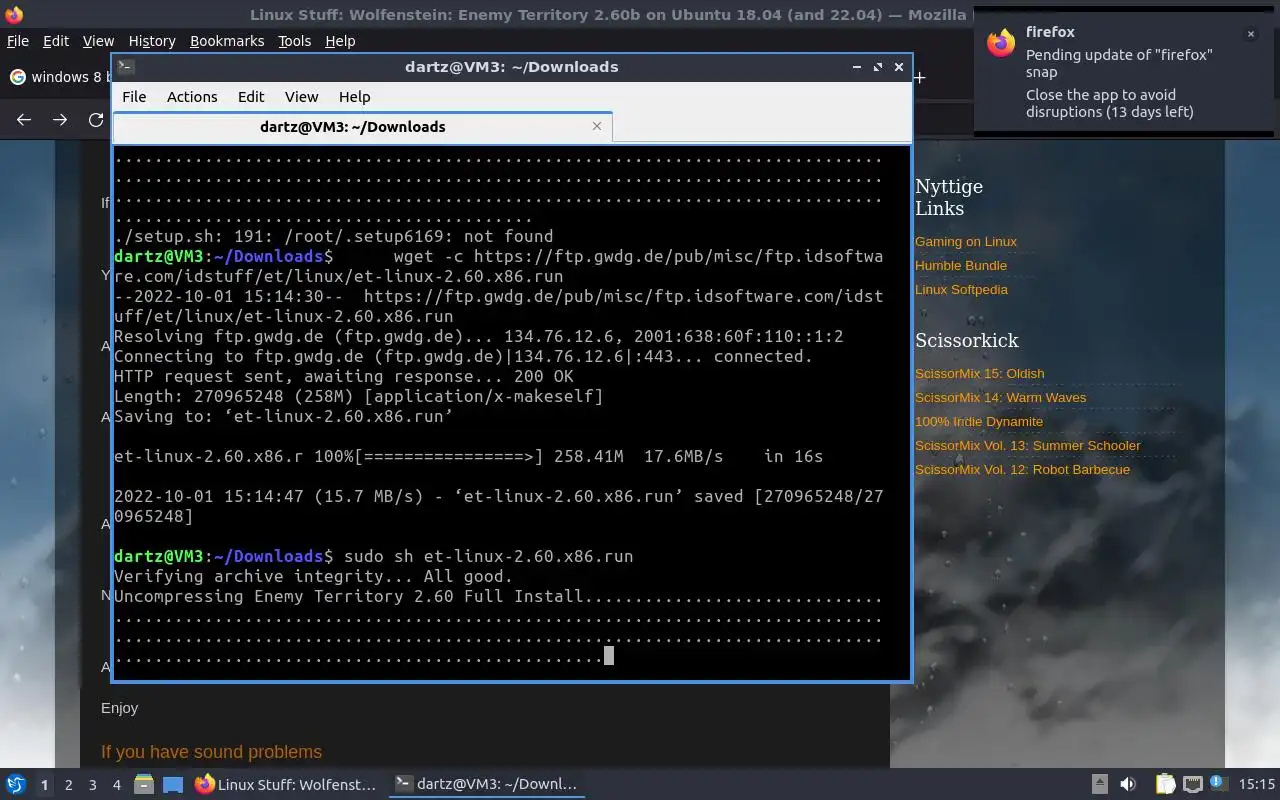Switch to workspace 4 in the pager
Viewport: 1280px width, 800px height.
point(116,785)
